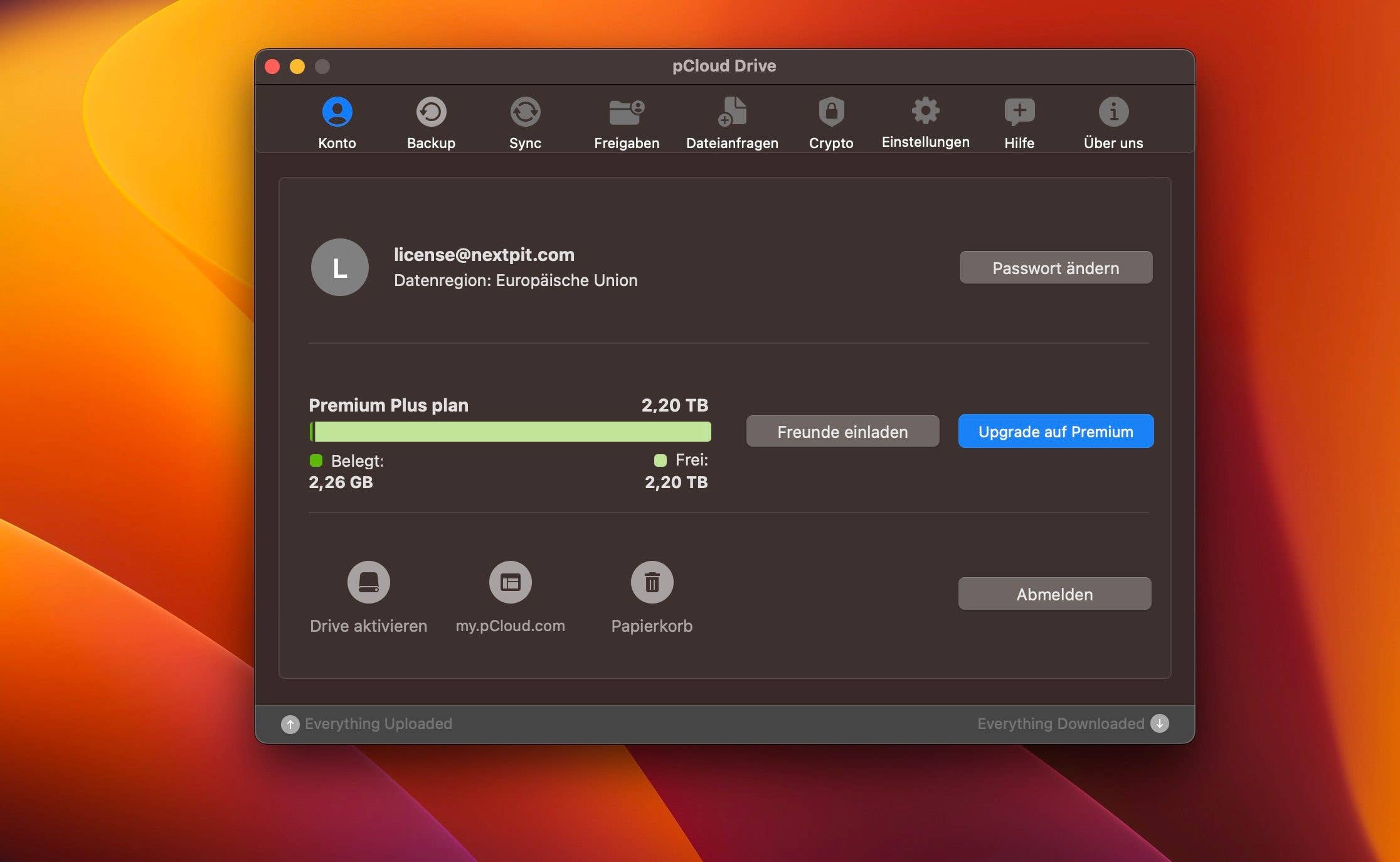The height and width of the screenshot is (862, 1400).
Task: Open the Sync section icon
Action: (526, 111)
